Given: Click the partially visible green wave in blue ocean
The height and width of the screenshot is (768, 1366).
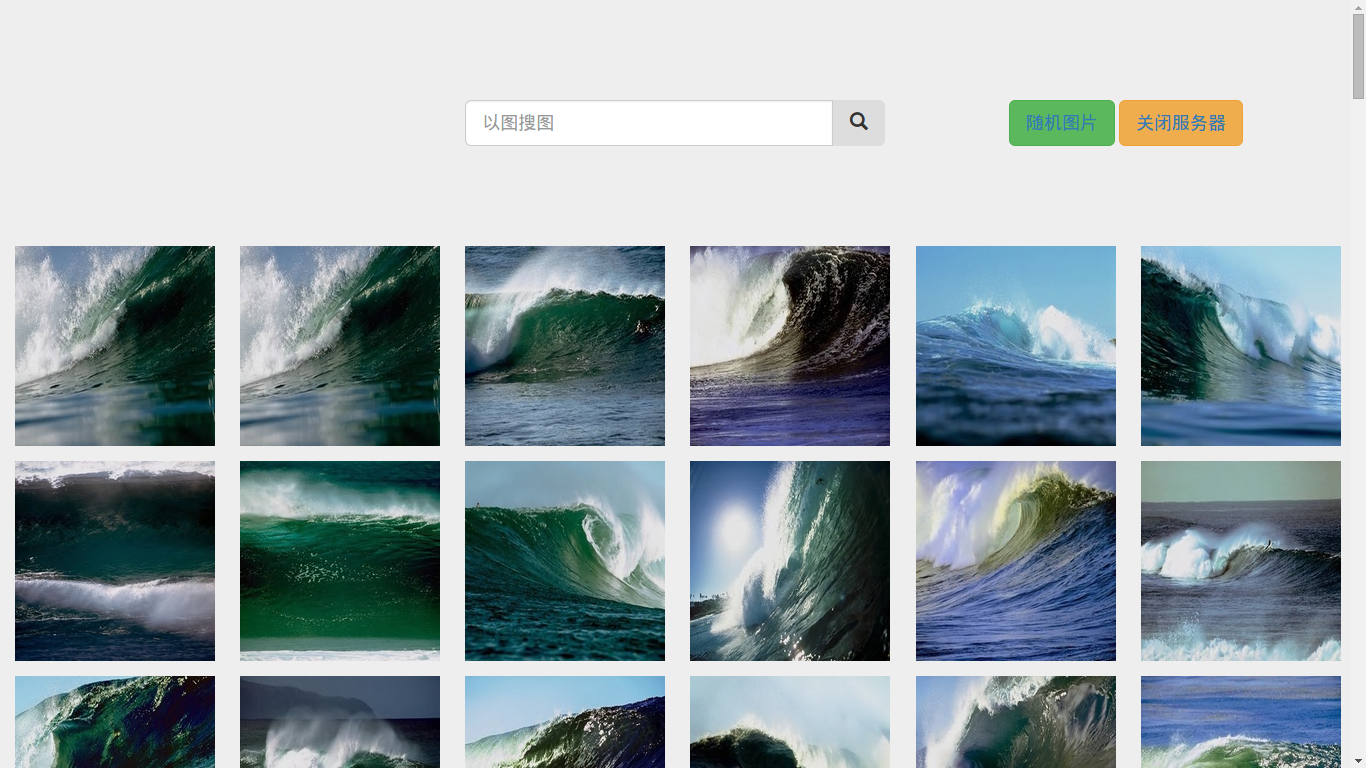Looking at the screenshot, I should 1240,721.
